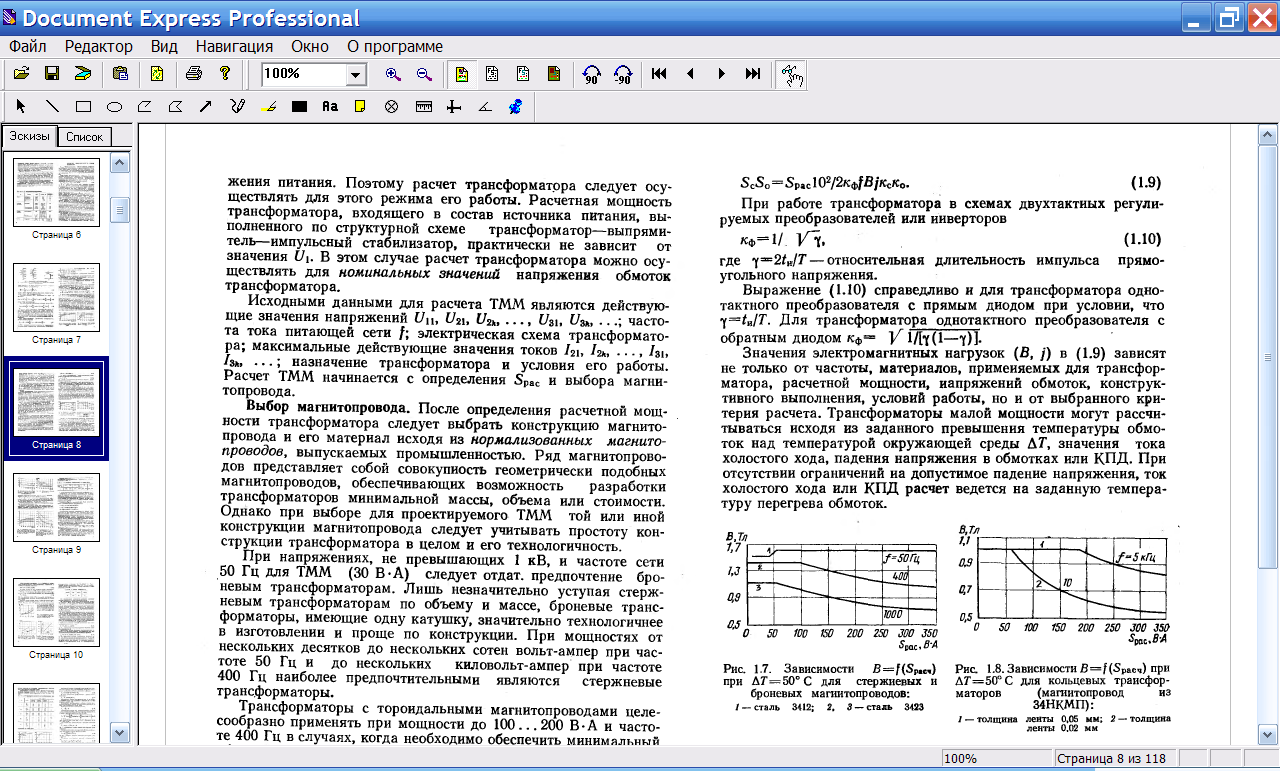Image resolution: width=1280 pixels, height=771 pixels.
Task: Switch to the Список tab
Action: [84, 137]
